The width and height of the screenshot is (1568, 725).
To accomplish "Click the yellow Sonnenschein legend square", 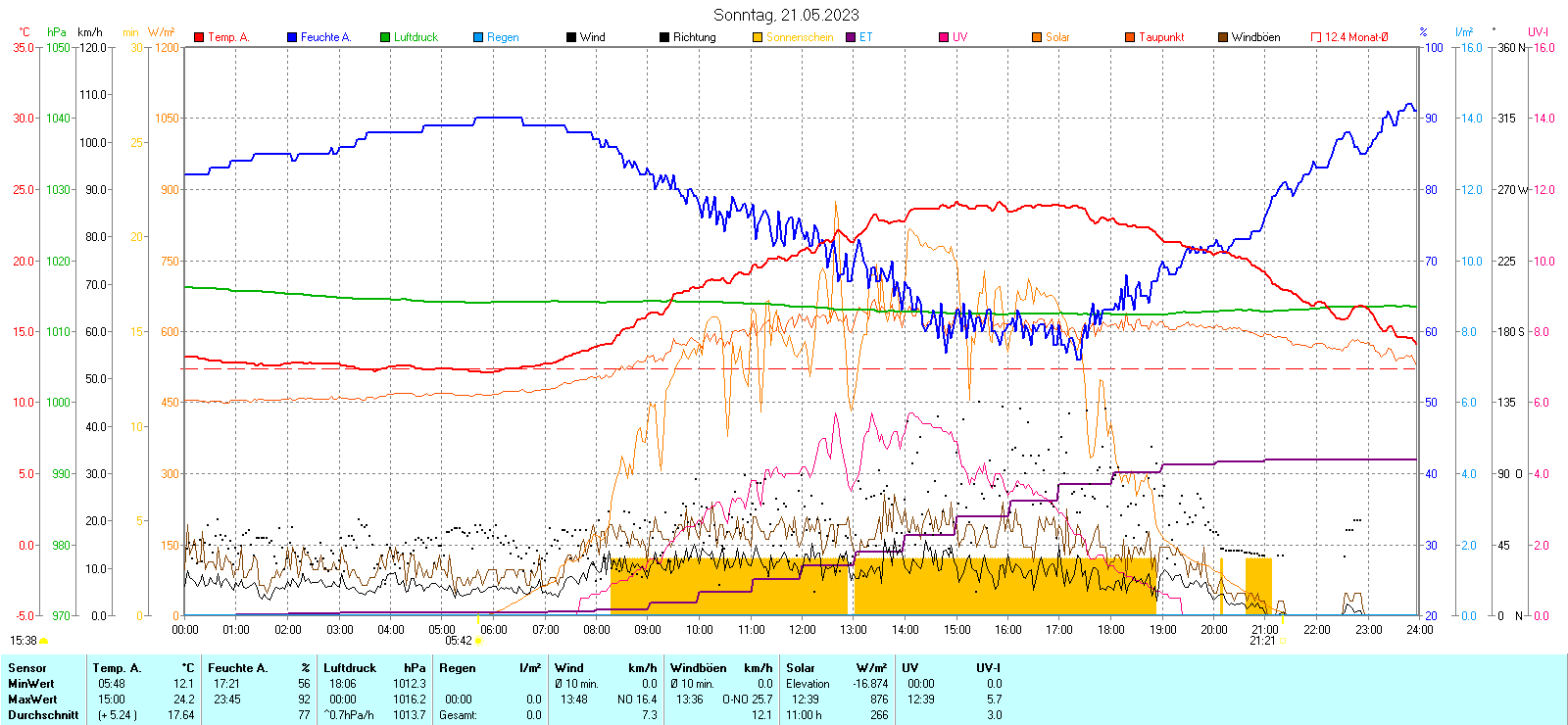I will (758, 37).
